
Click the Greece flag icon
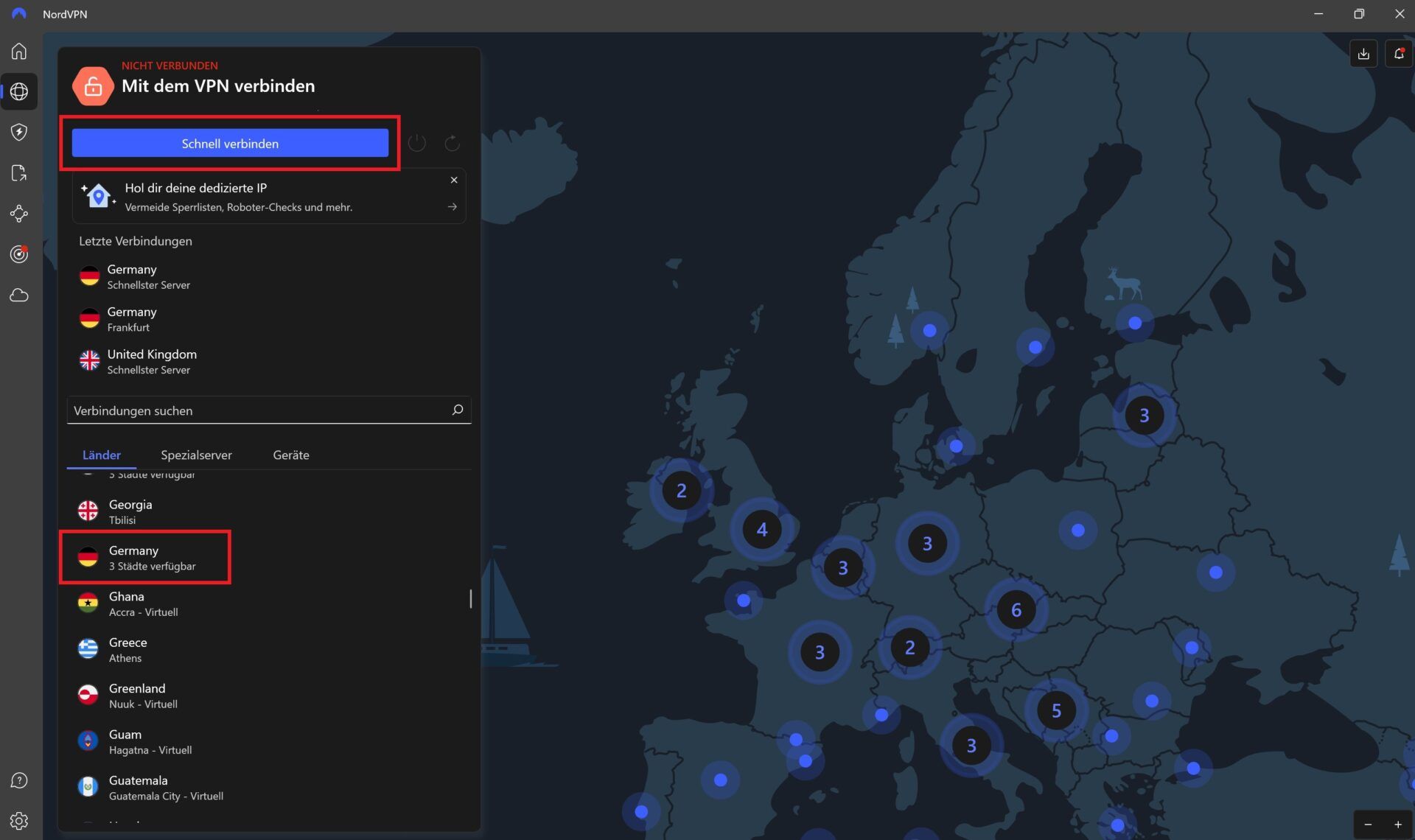coord(88,648)
